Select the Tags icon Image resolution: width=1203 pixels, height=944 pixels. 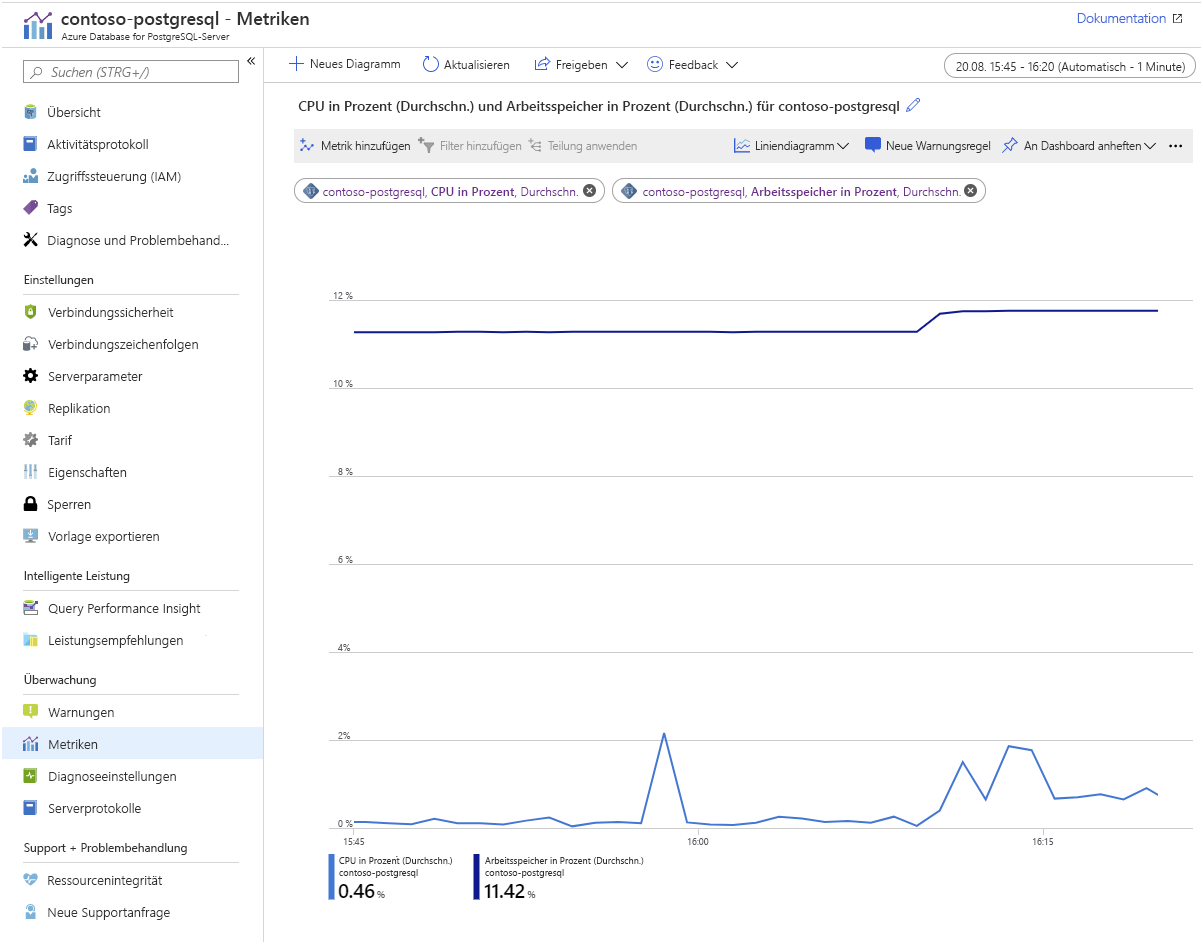click(x=31, y=208)
